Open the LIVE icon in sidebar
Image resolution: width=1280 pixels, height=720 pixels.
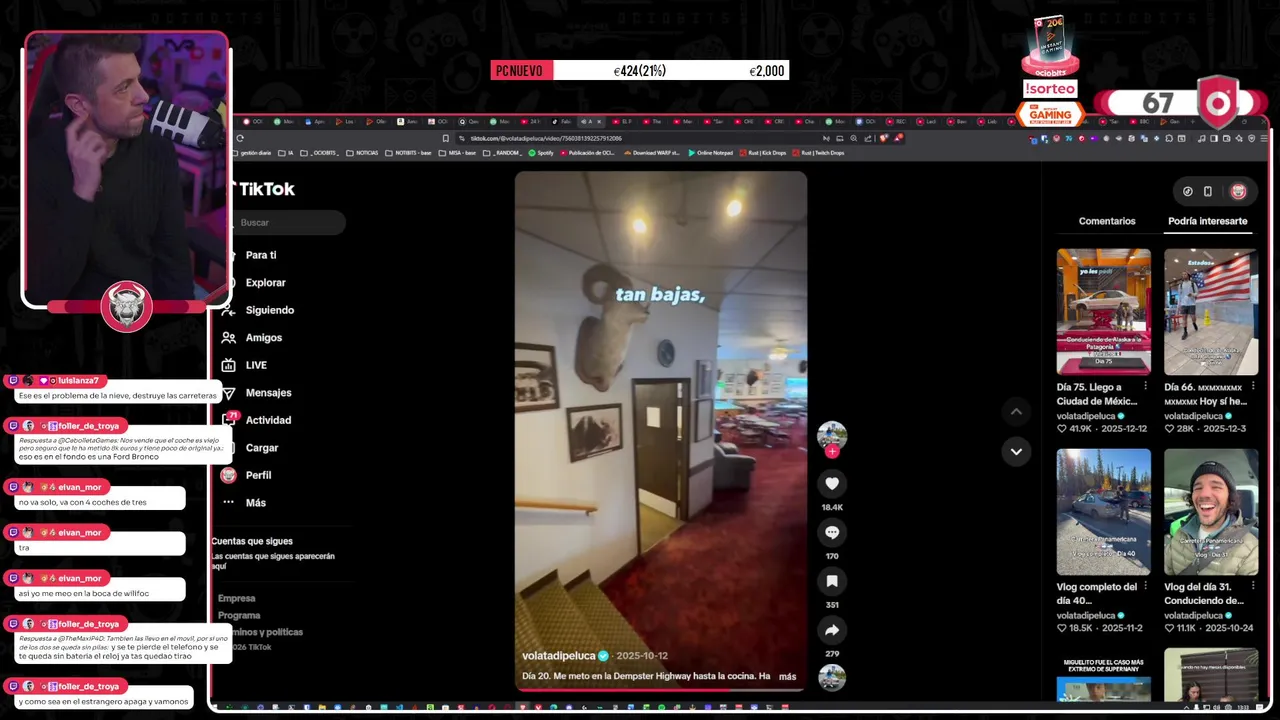(229, 365)
